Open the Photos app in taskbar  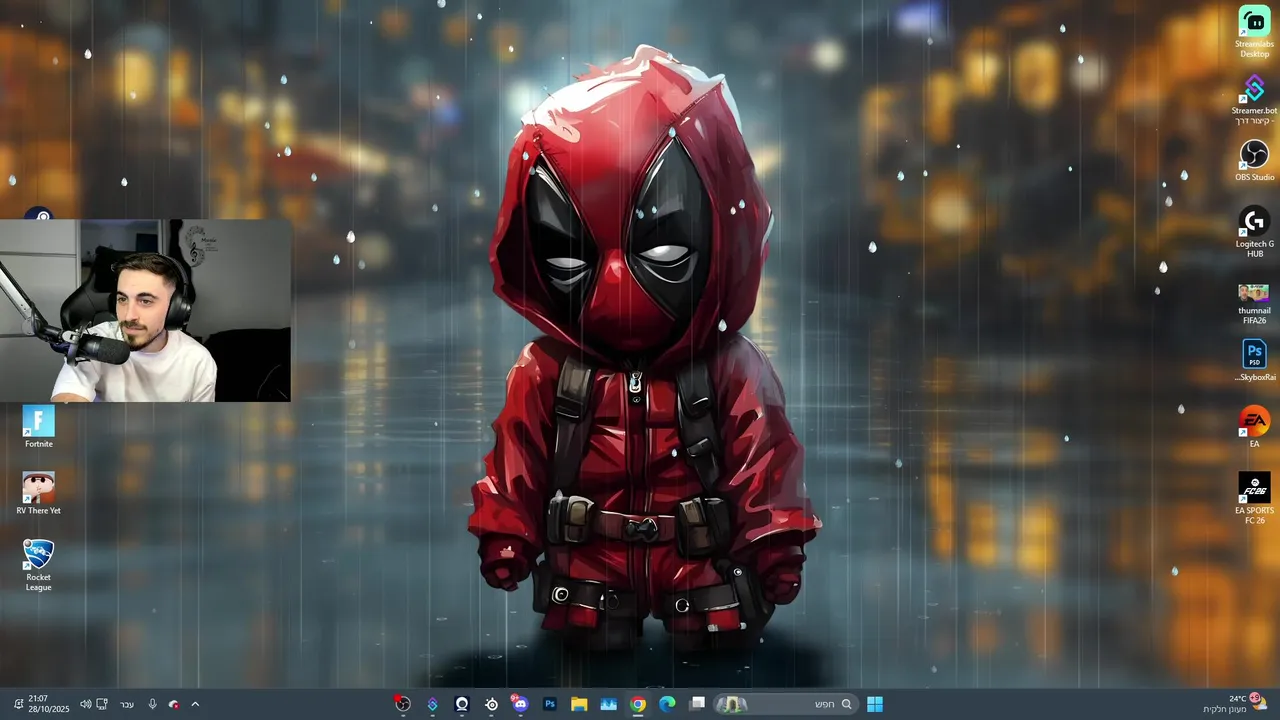click(x=608, y=704)
